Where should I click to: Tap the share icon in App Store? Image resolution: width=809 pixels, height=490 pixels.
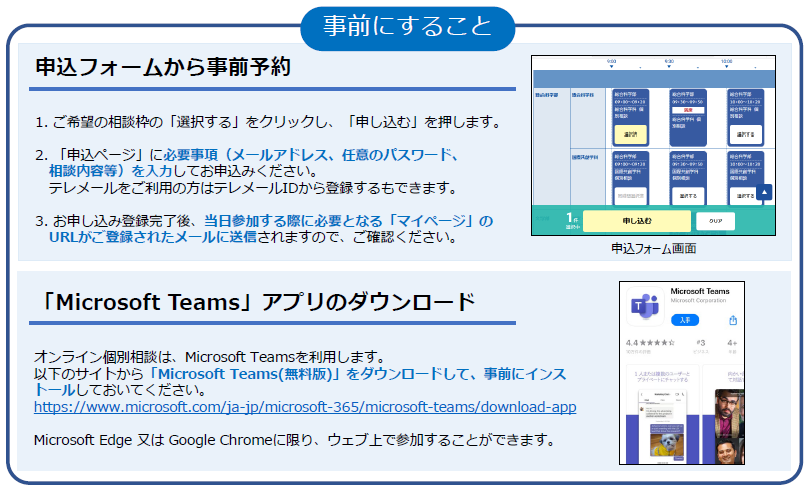pyautogui.click(x=733, y=320)
